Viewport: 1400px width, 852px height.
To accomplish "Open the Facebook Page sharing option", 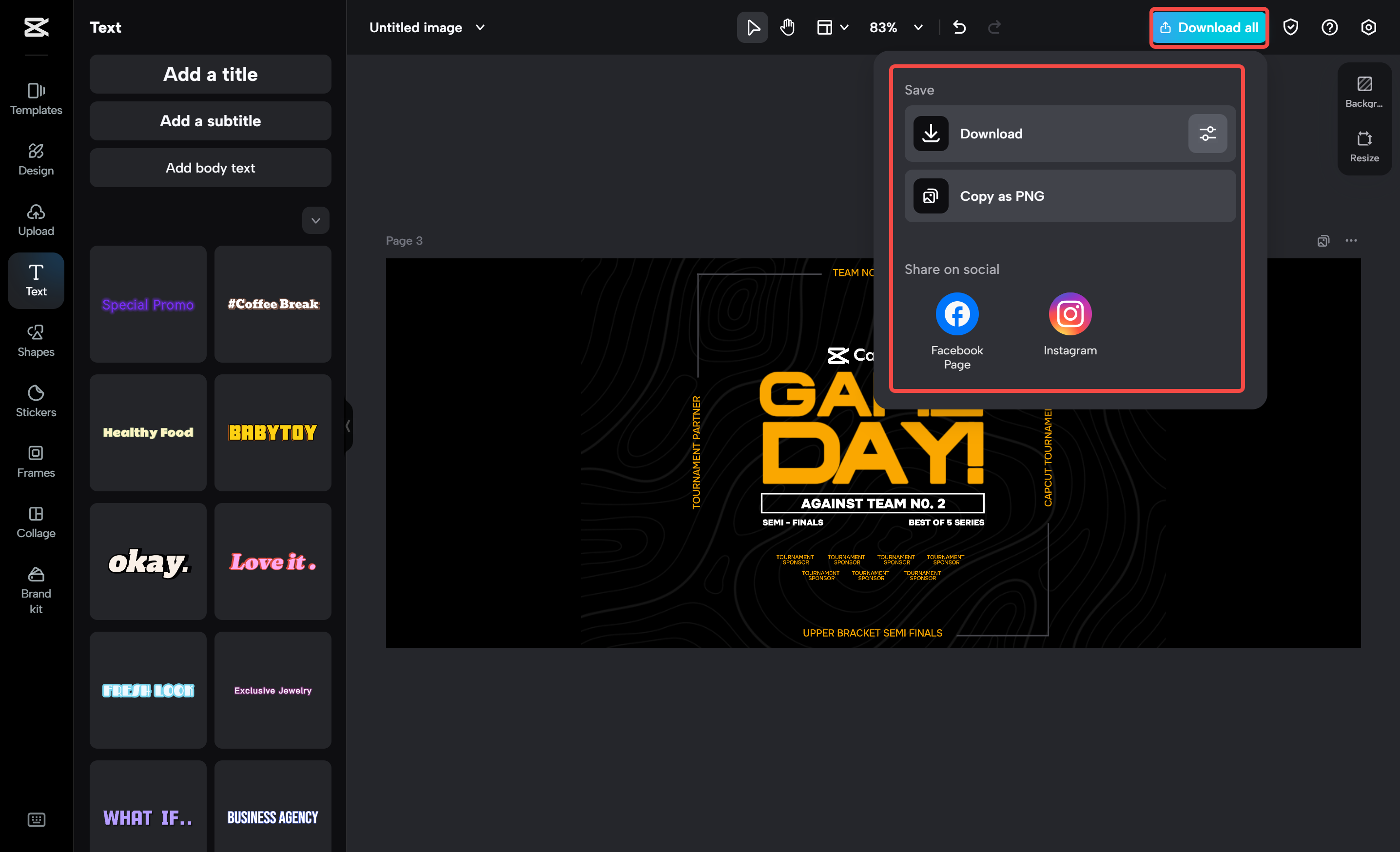I will click(x=956, y=313).
